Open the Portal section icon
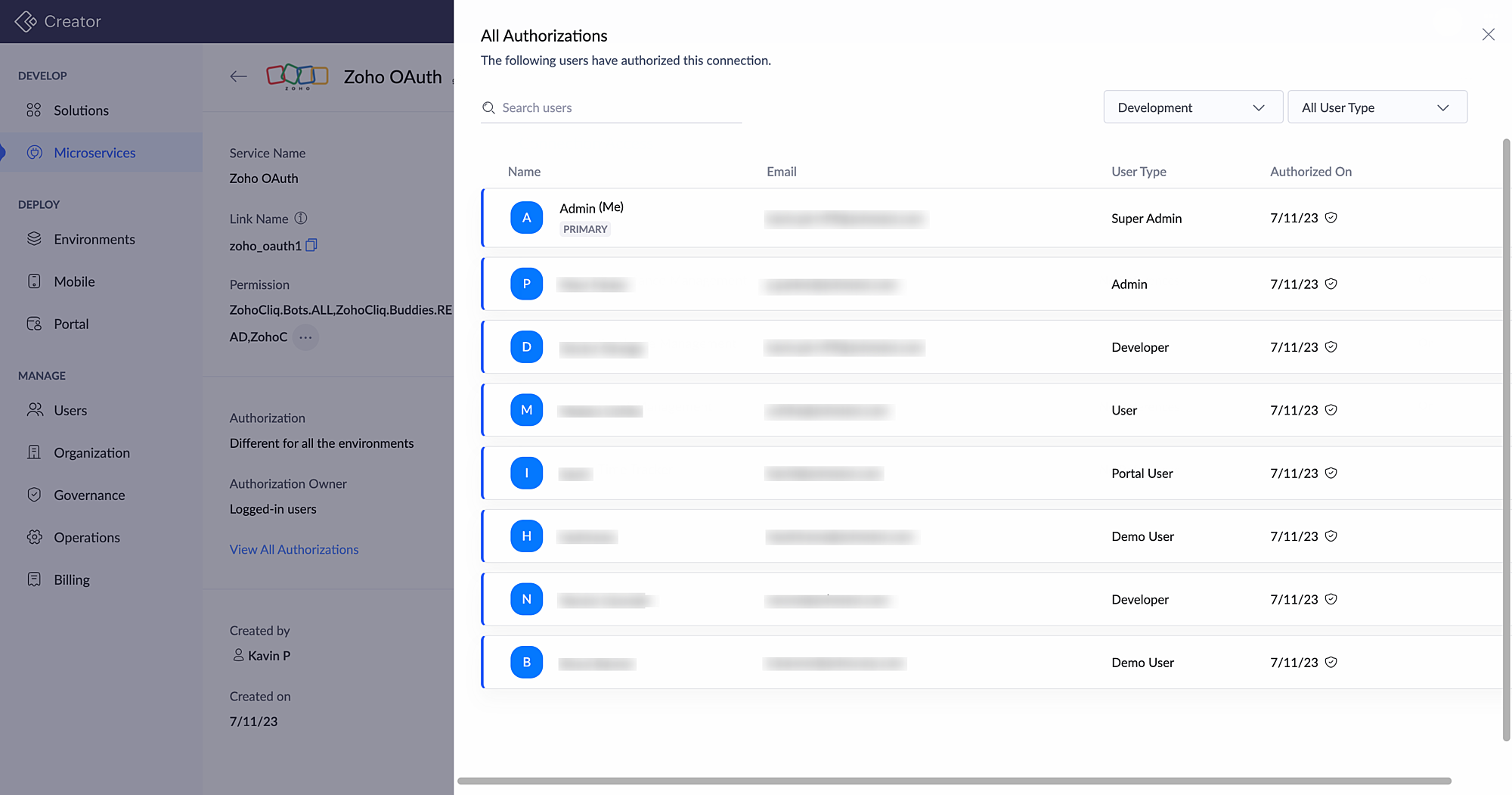 [x=34, y=324]
